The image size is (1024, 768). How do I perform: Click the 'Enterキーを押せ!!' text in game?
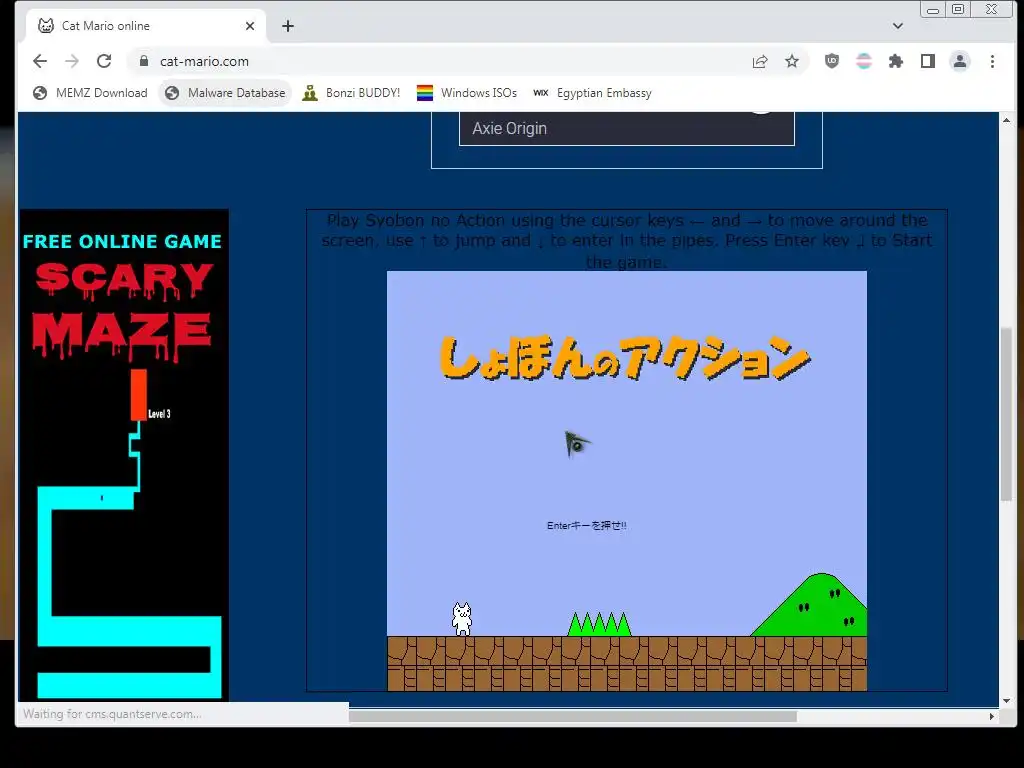586,526
